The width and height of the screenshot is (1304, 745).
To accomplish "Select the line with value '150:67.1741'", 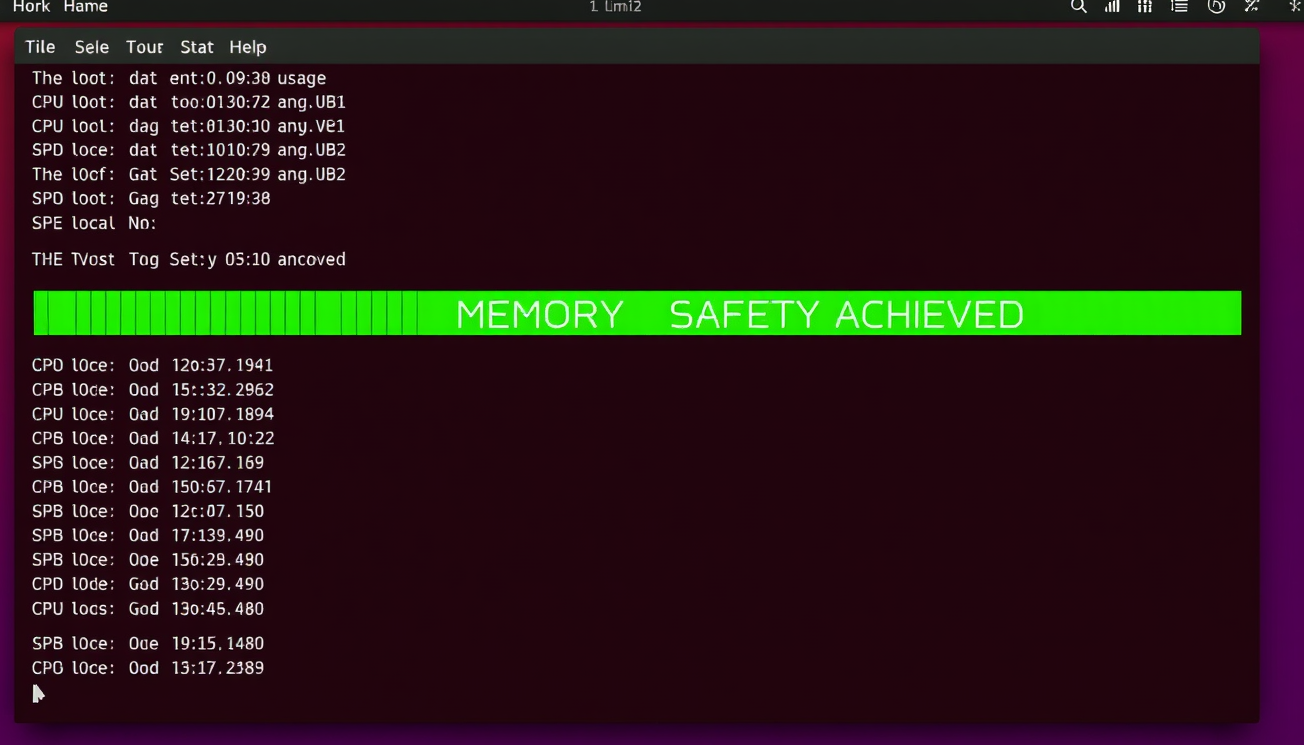I will (152, 486).
